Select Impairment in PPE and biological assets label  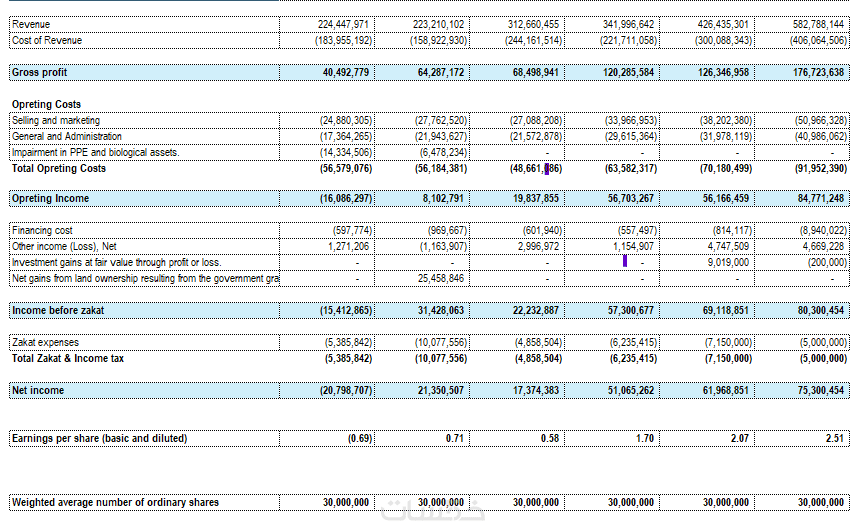tap(96, 153)
